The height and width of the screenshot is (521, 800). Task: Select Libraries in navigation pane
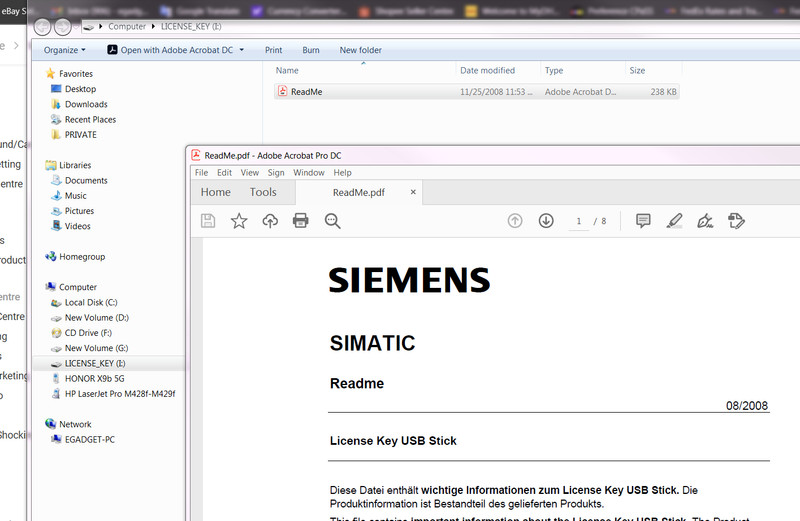[x=75, y=165]
